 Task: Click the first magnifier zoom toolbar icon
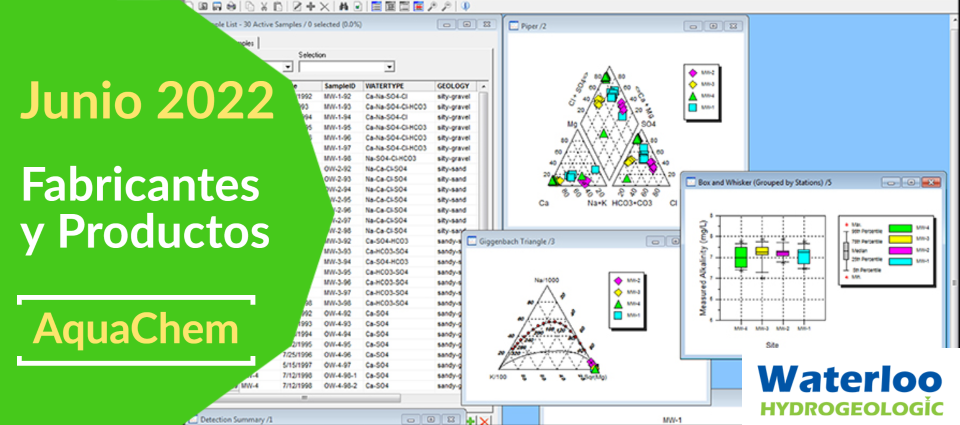[x=432, y=6]
